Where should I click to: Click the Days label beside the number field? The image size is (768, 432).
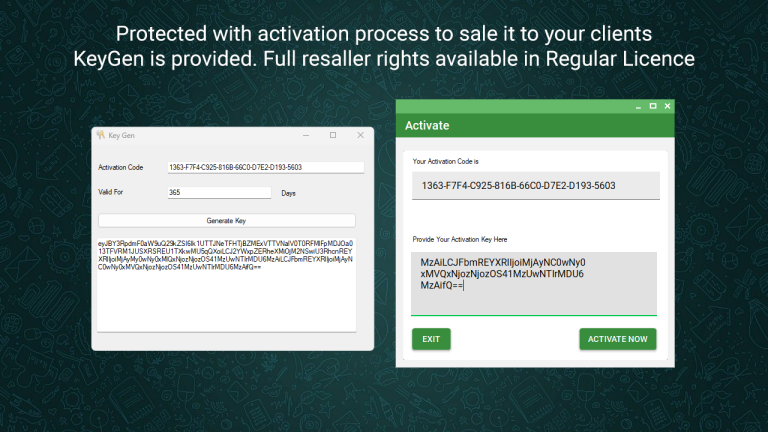[x=289, y=193]
